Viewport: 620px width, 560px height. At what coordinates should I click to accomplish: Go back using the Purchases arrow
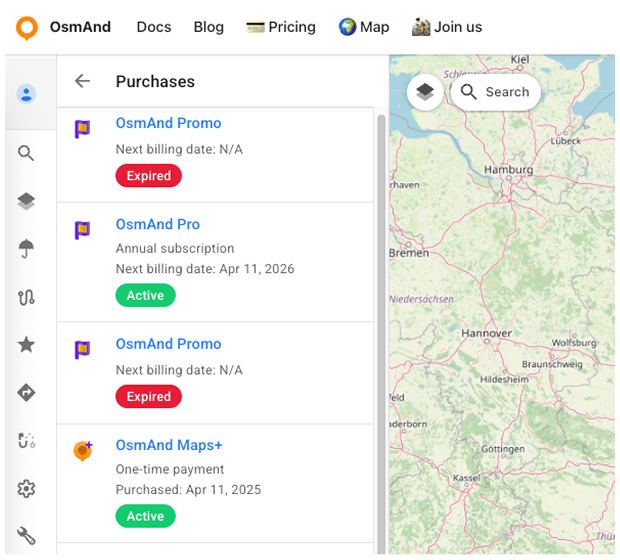(83, 81)
